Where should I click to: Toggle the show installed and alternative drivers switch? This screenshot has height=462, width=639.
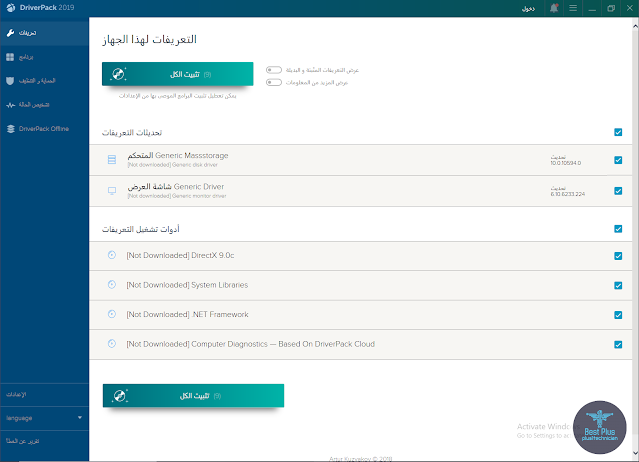[273, 70]
